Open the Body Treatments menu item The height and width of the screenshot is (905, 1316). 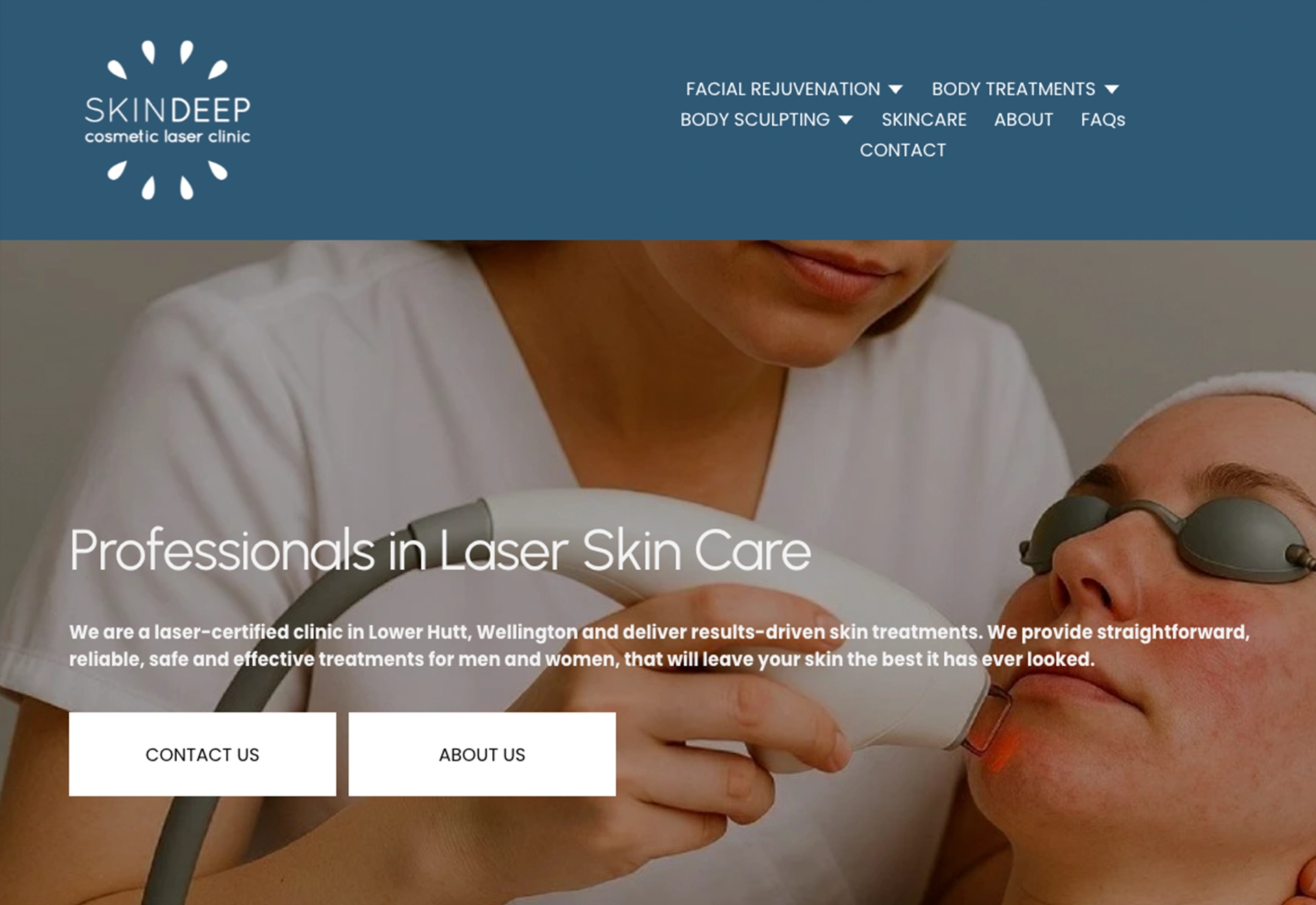click(1013, 89)
